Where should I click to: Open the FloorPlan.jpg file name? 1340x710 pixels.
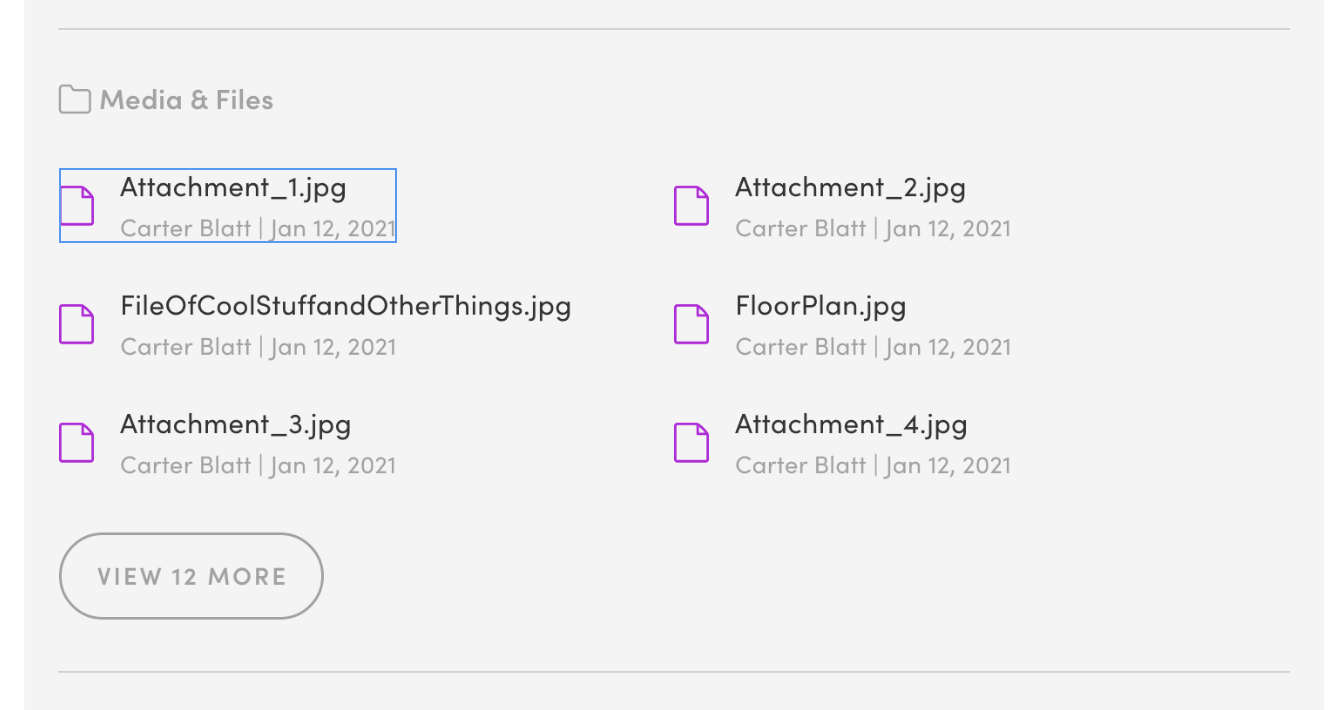(820, 306)
